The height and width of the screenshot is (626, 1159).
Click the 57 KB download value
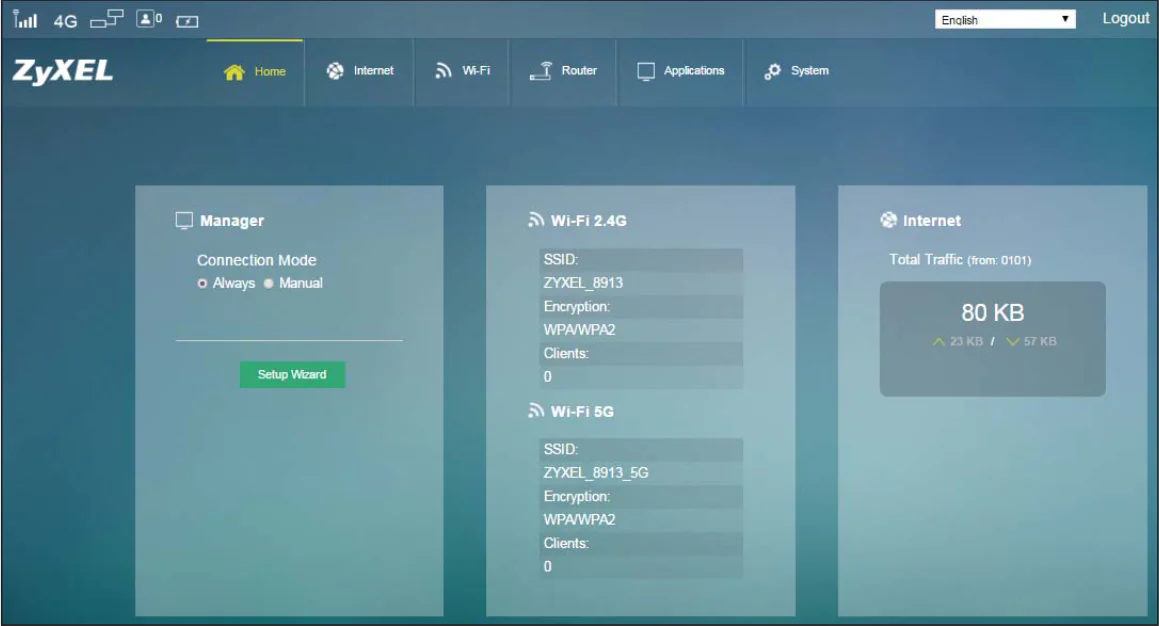point(1040,341)
